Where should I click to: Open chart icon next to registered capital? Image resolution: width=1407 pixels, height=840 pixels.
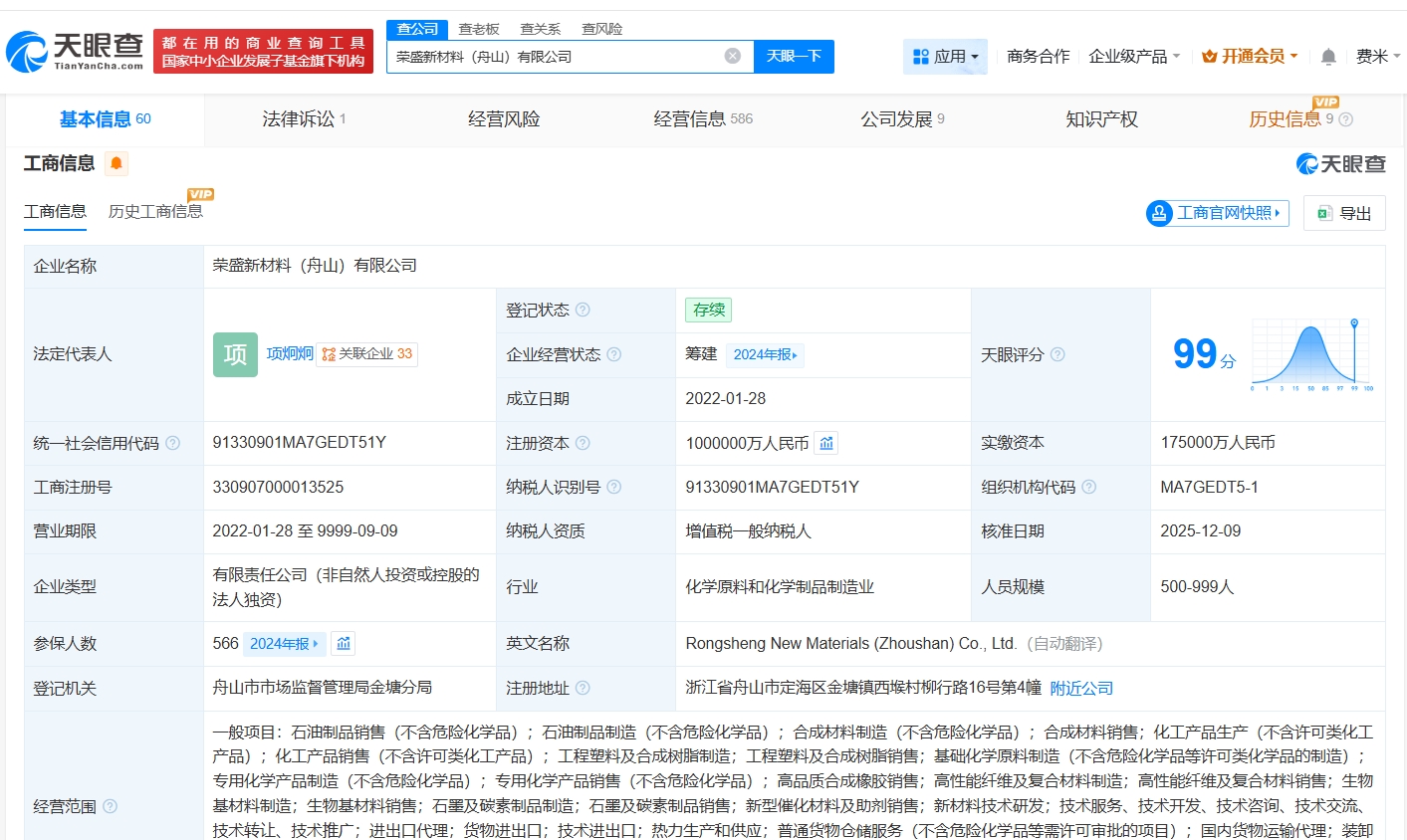(826, 443)
